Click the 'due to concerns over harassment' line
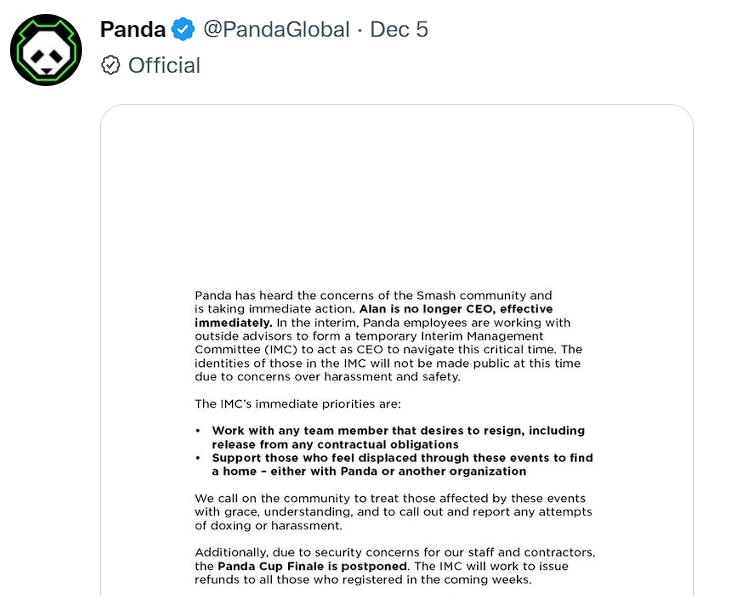 point(327,377)
